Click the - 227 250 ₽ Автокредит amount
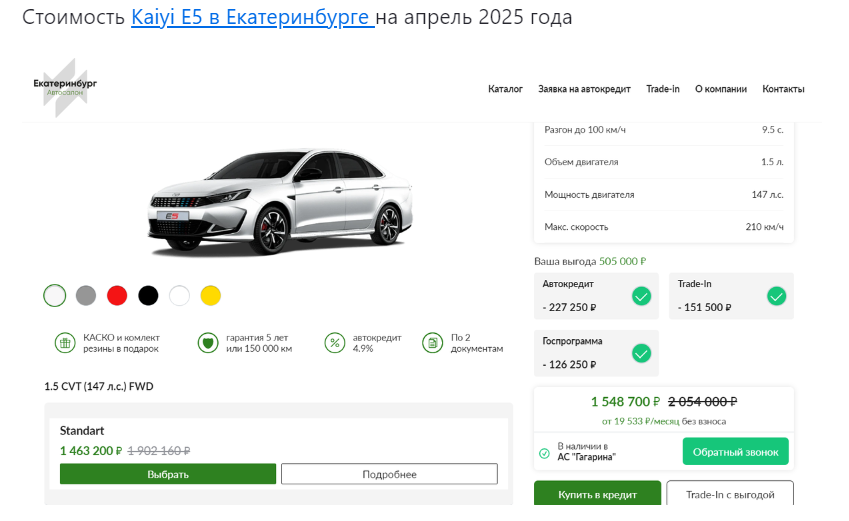 [569, 308]
